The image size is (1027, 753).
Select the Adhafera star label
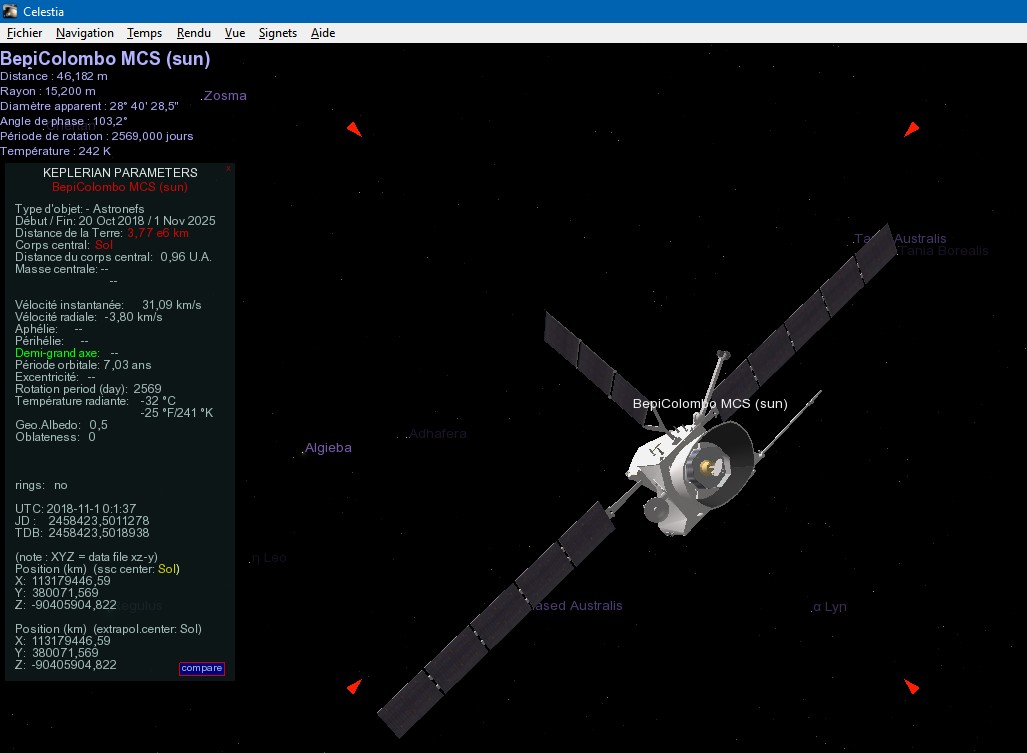click(438, 433)
